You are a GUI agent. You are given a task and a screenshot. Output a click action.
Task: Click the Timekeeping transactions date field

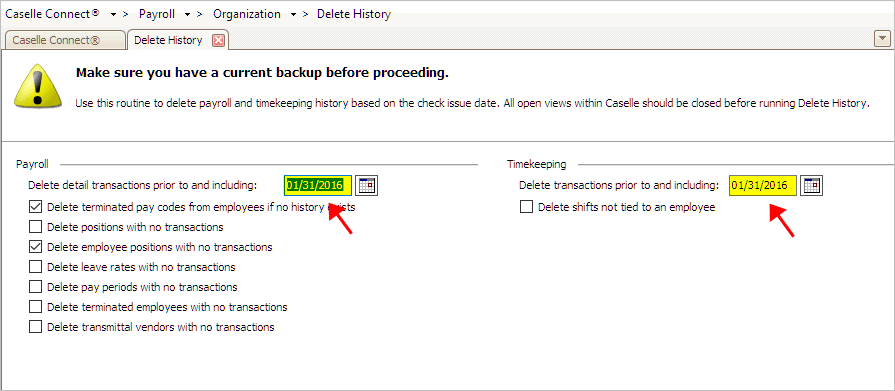point(763,186)
